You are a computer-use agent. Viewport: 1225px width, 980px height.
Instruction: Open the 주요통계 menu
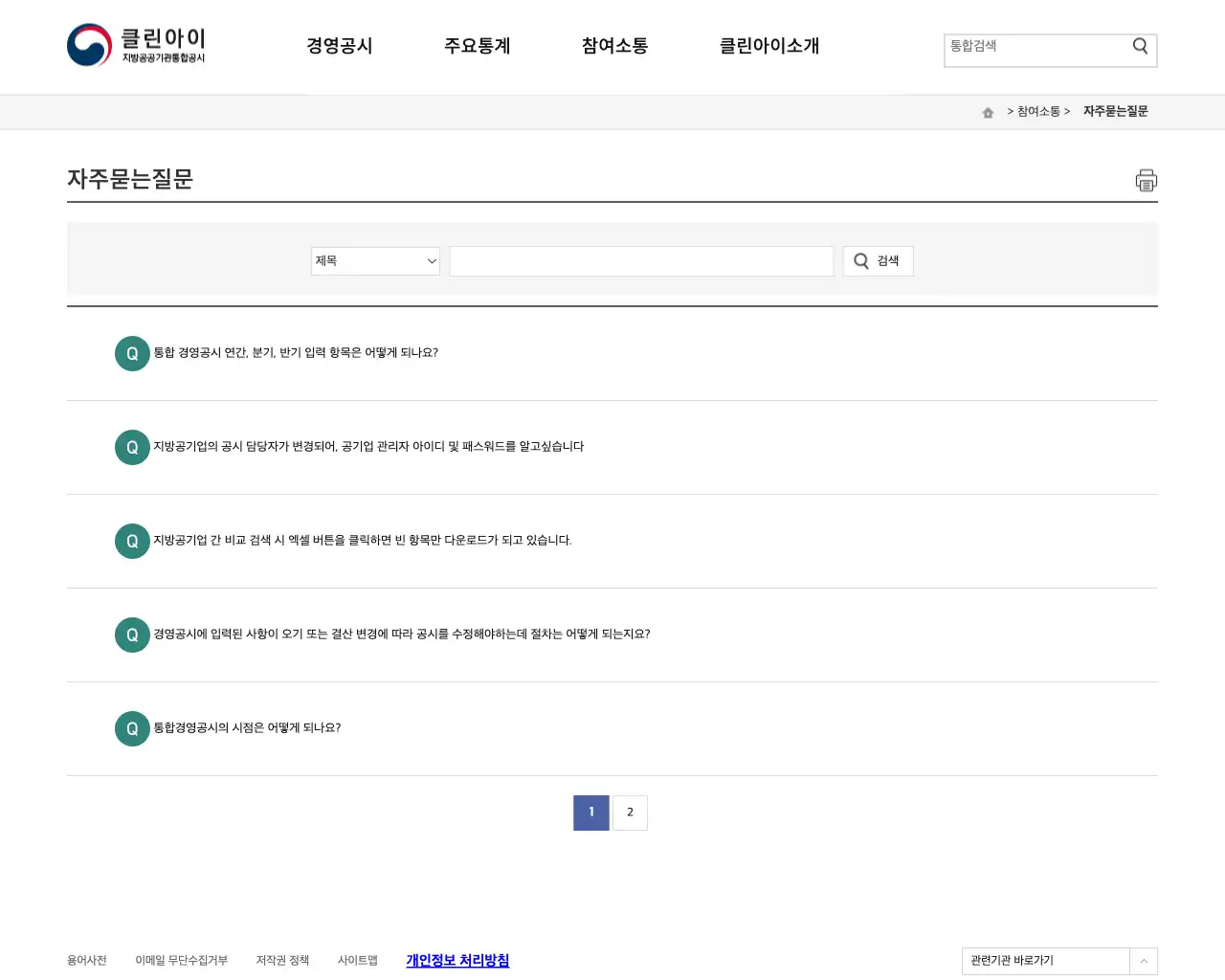tap(478, 46)
